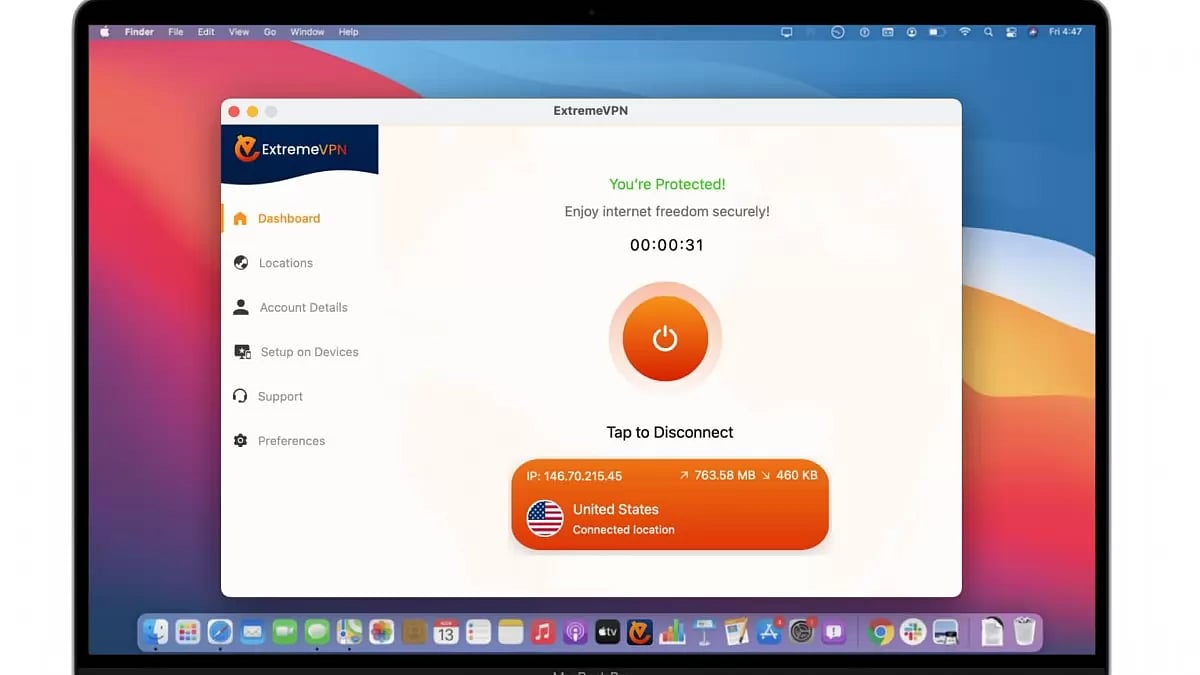The width and height of the screenshot is (1200, 675).
Task: Toggle the VPN connection power button
Action: click(x=664, y=338)
